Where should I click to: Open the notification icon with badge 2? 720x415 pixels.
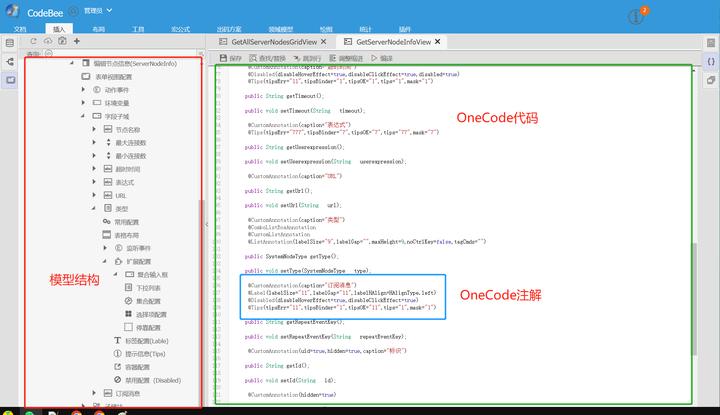[663, 17]
